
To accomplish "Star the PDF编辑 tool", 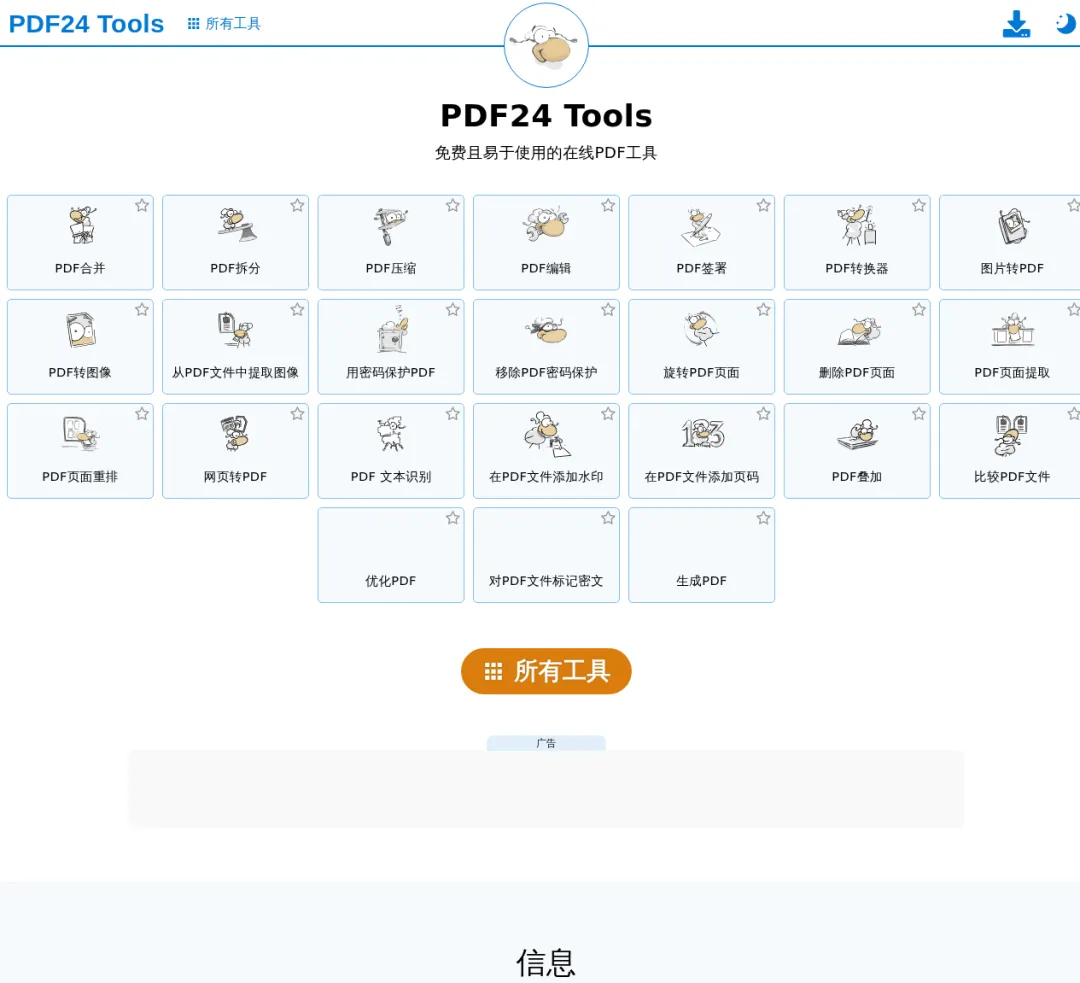I will coord(608,205).
